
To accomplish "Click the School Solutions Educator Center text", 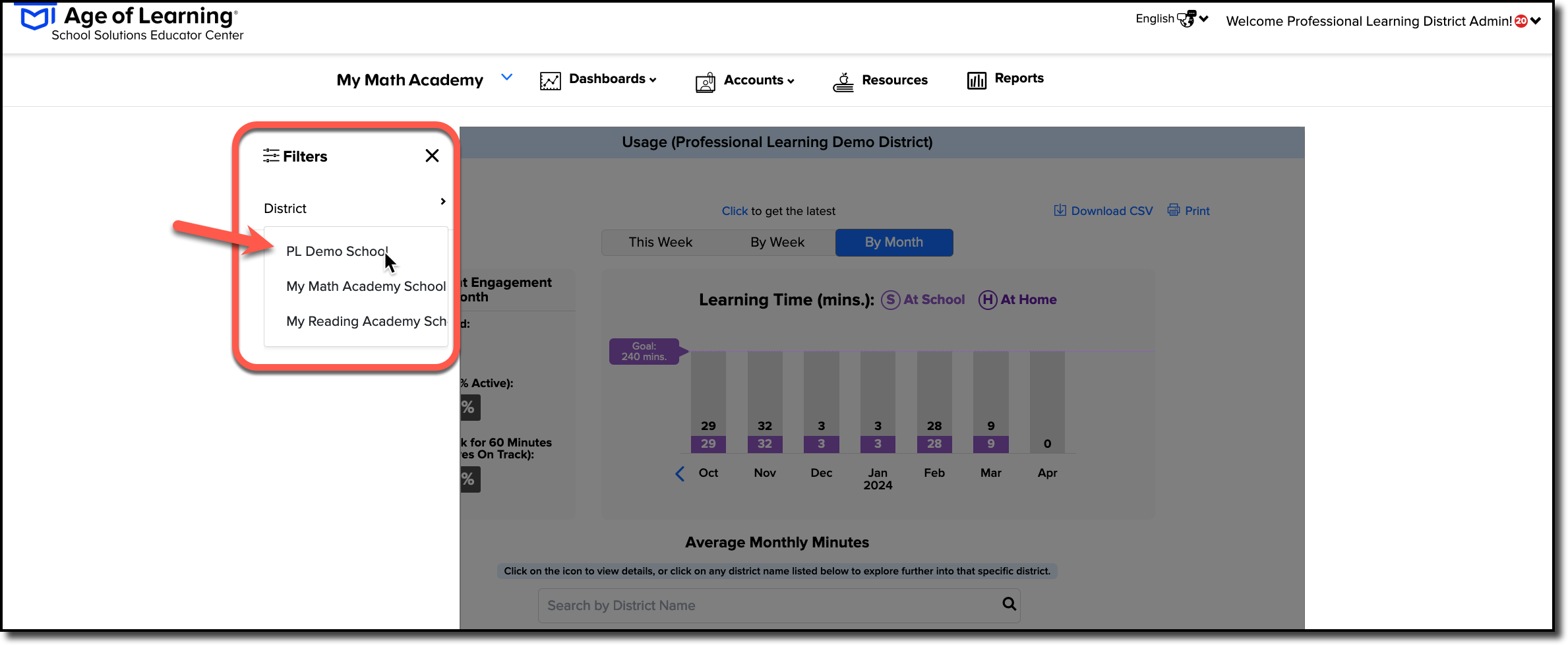I will click(x=148, y=36).
